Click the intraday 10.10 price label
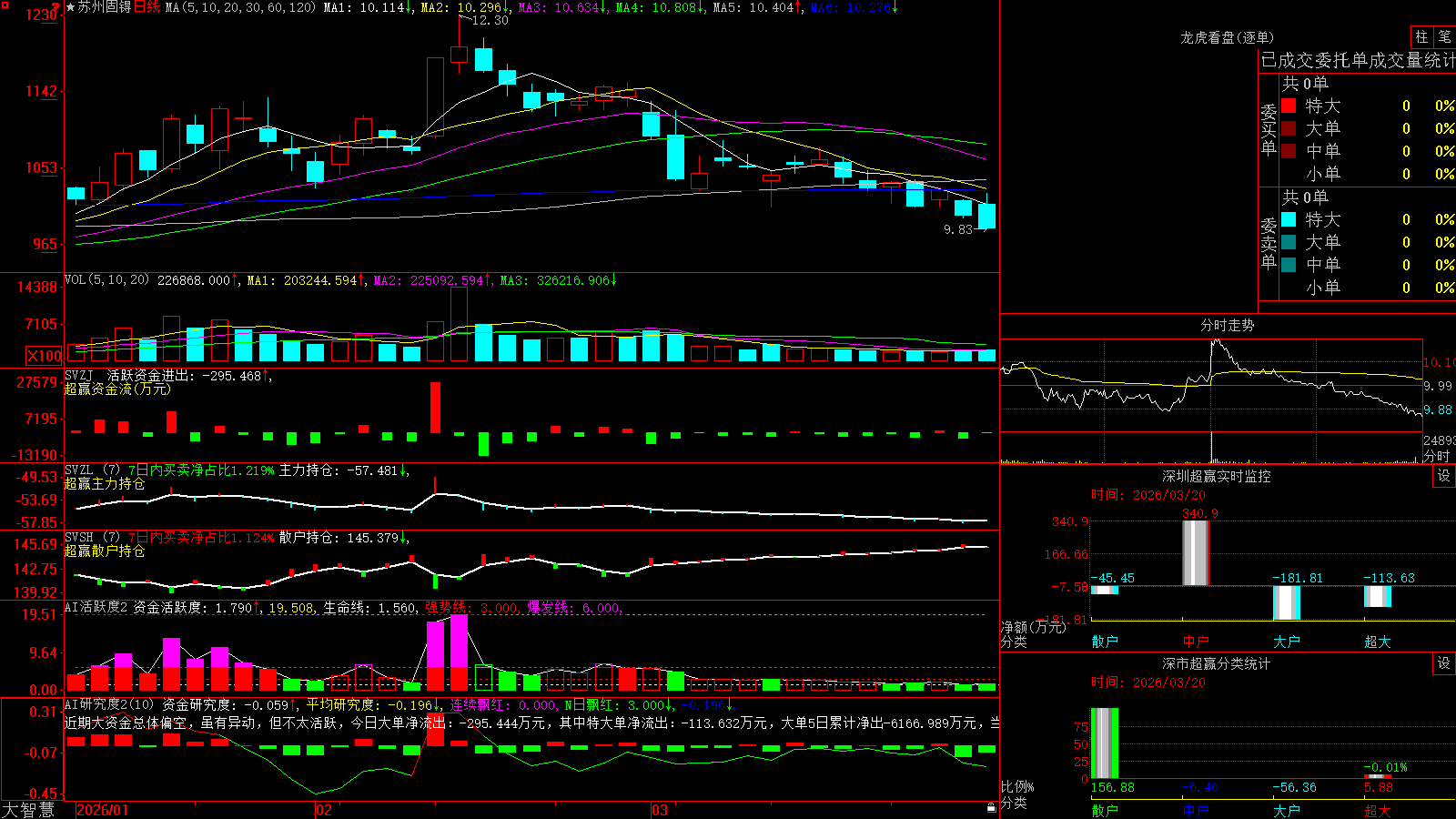The height and width of the screenshot is (819, 1456). 1440,362
